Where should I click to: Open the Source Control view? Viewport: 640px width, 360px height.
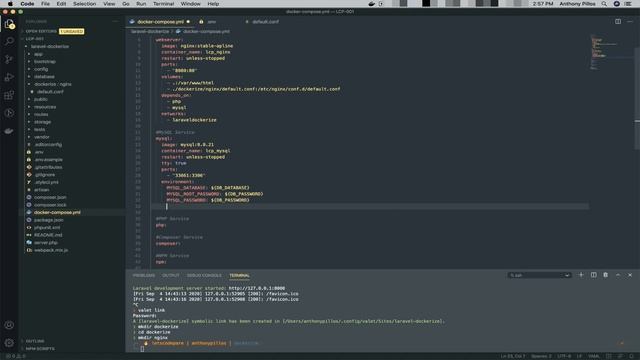[9, 59]
